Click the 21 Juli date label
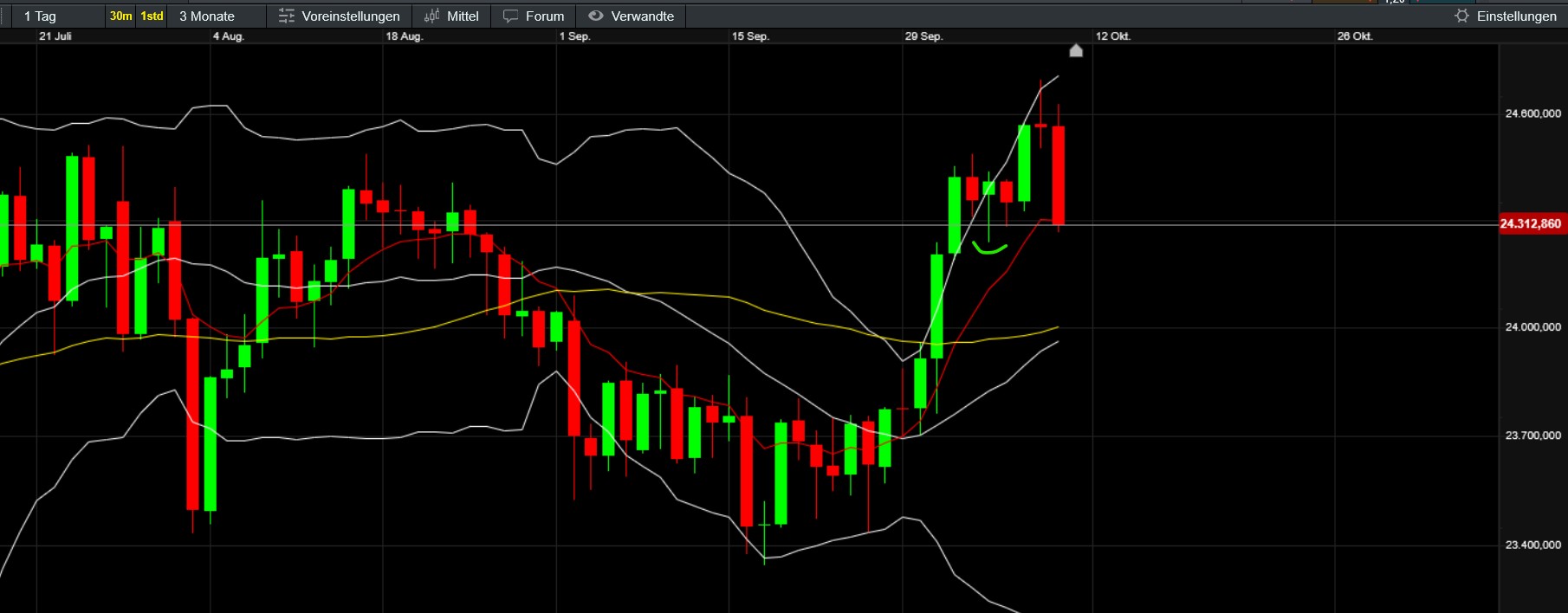 55,36
